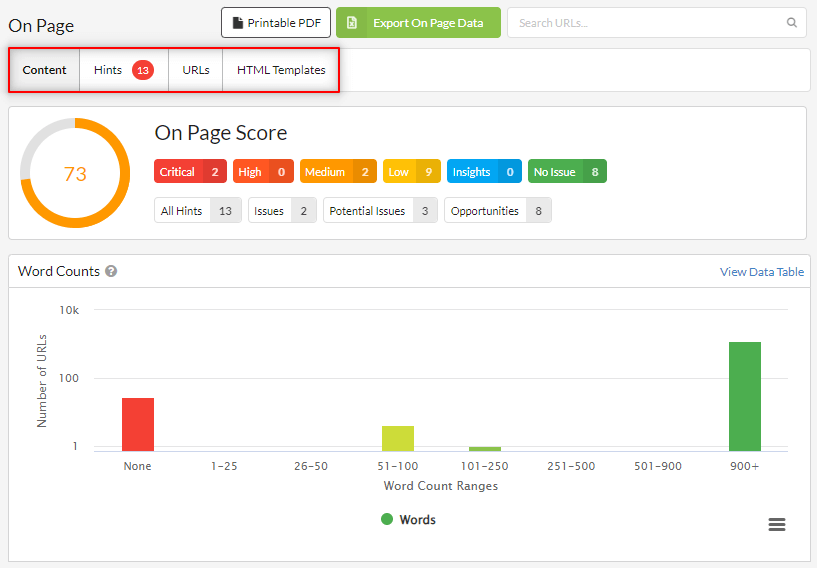Click Export On Page Data button
The height and width of the screenshot is (568, 817).
418,22
